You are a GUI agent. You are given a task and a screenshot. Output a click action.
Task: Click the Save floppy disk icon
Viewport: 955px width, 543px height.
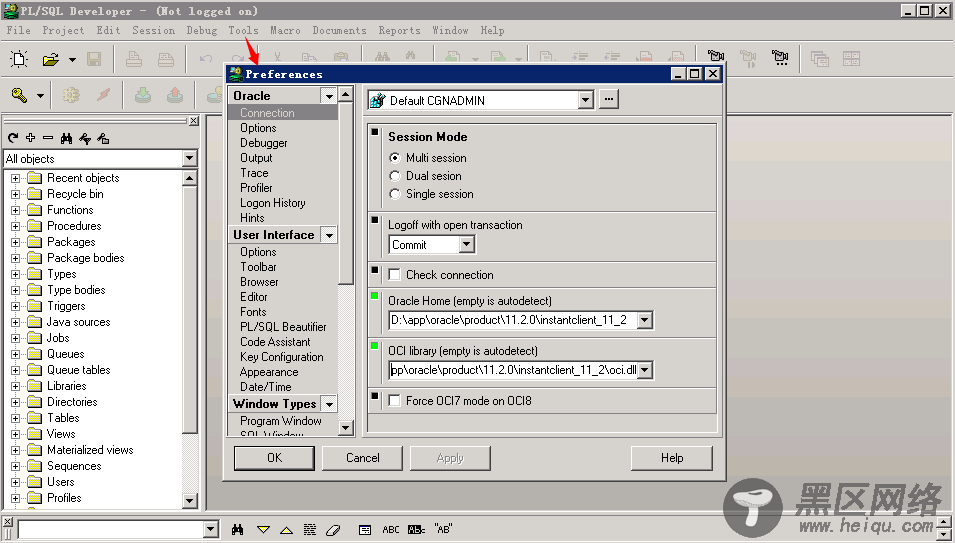[x=94, y=59]
